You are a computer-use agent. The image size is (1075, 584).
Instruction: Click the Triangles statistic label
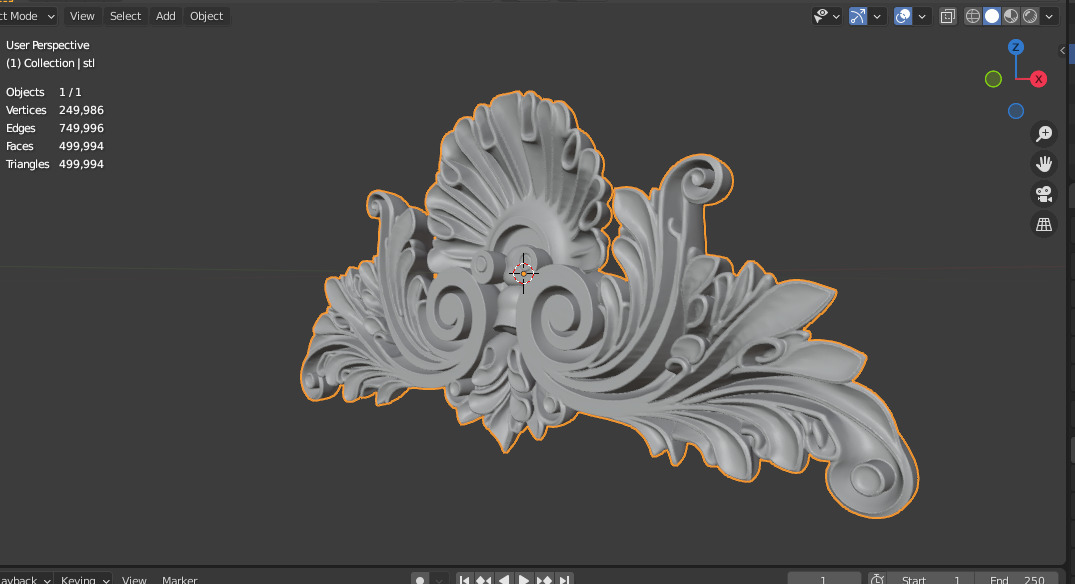point(27,164)
